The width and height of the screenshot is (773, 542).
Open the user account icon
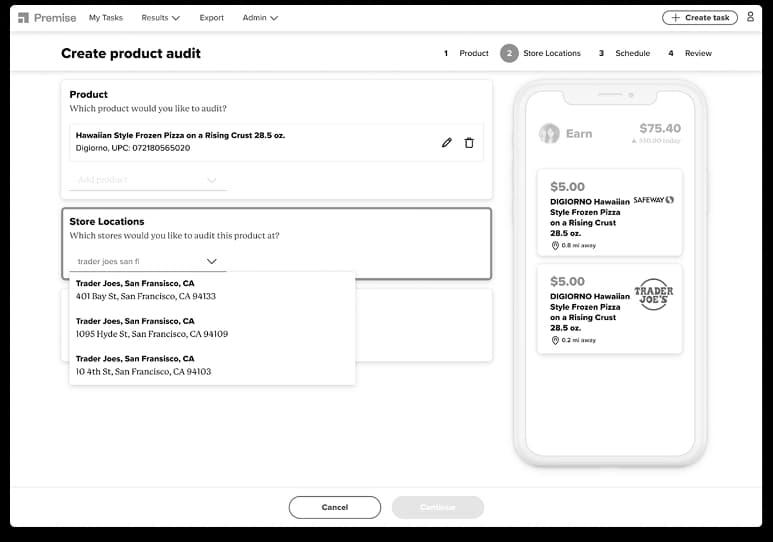pyautogui.click(x=750, y=17)
